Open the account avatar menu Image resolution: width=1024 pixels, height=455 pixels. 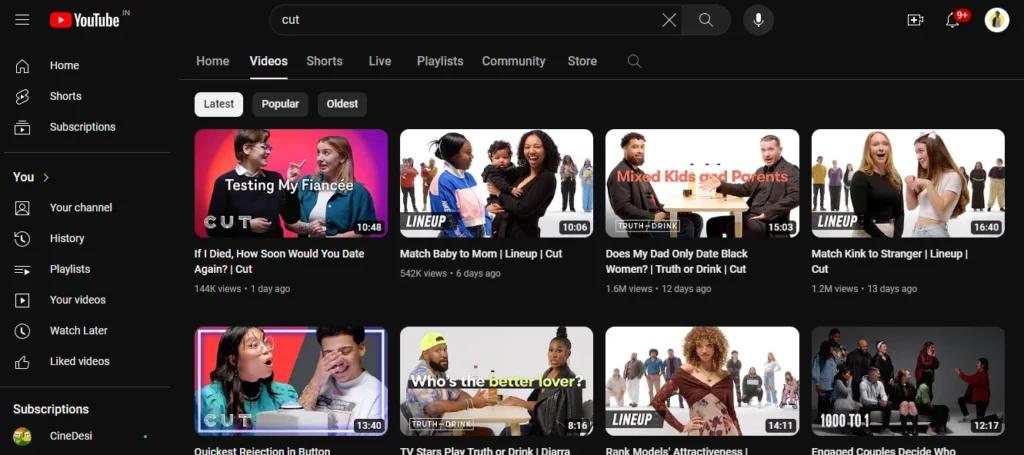(x=997, y=20)
